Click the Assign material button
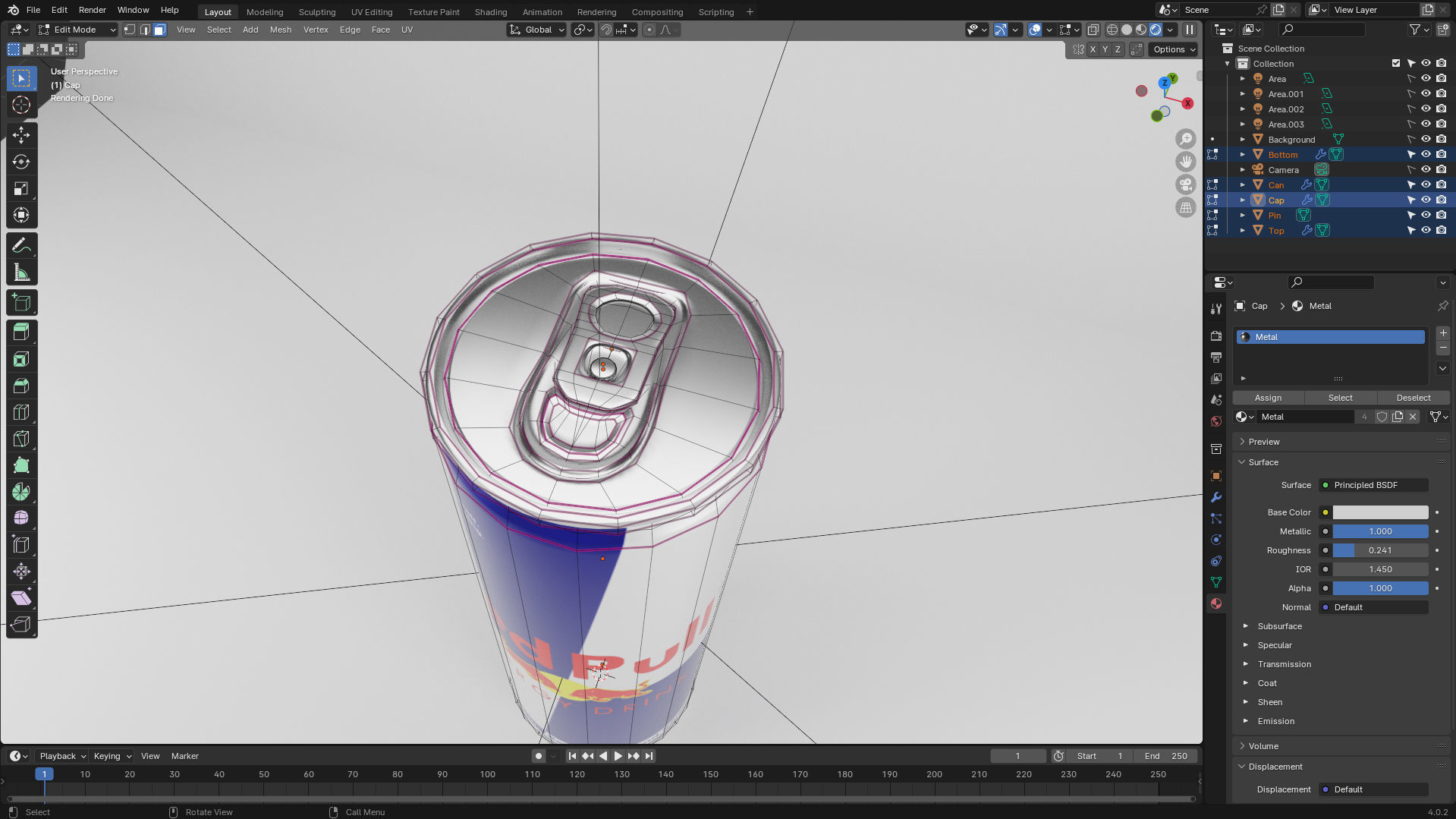This screenshot has width=1456, height=819. click(x=1268, y=398)
